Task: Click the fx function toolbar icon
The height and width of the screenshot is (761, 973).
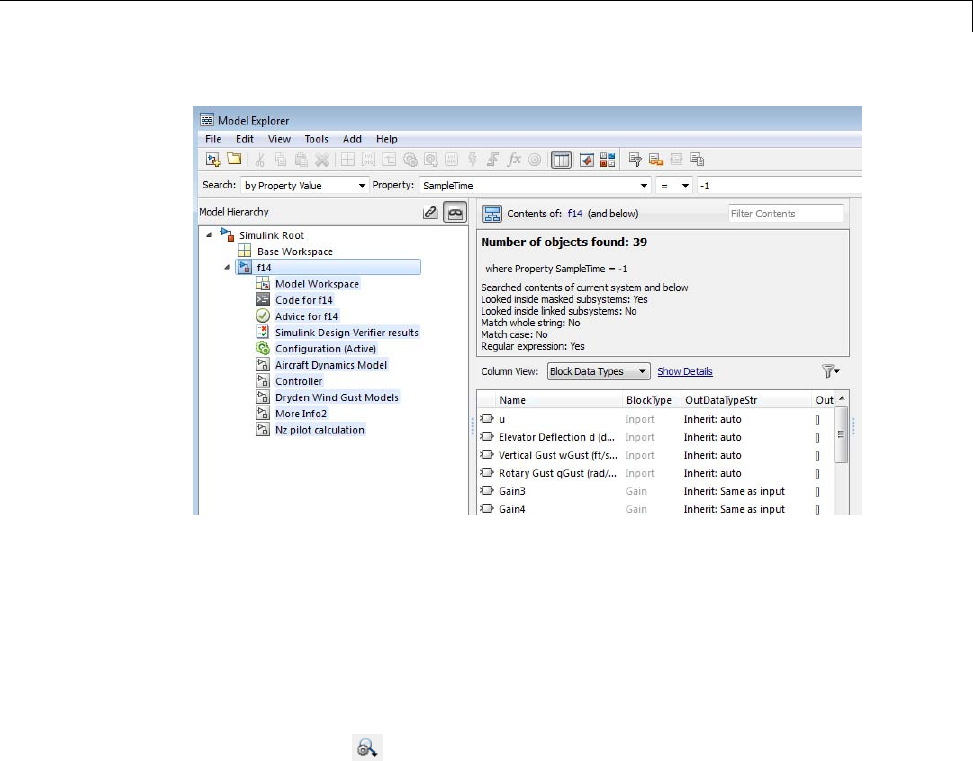Action: pyautogui.click(x=514, y=160)
